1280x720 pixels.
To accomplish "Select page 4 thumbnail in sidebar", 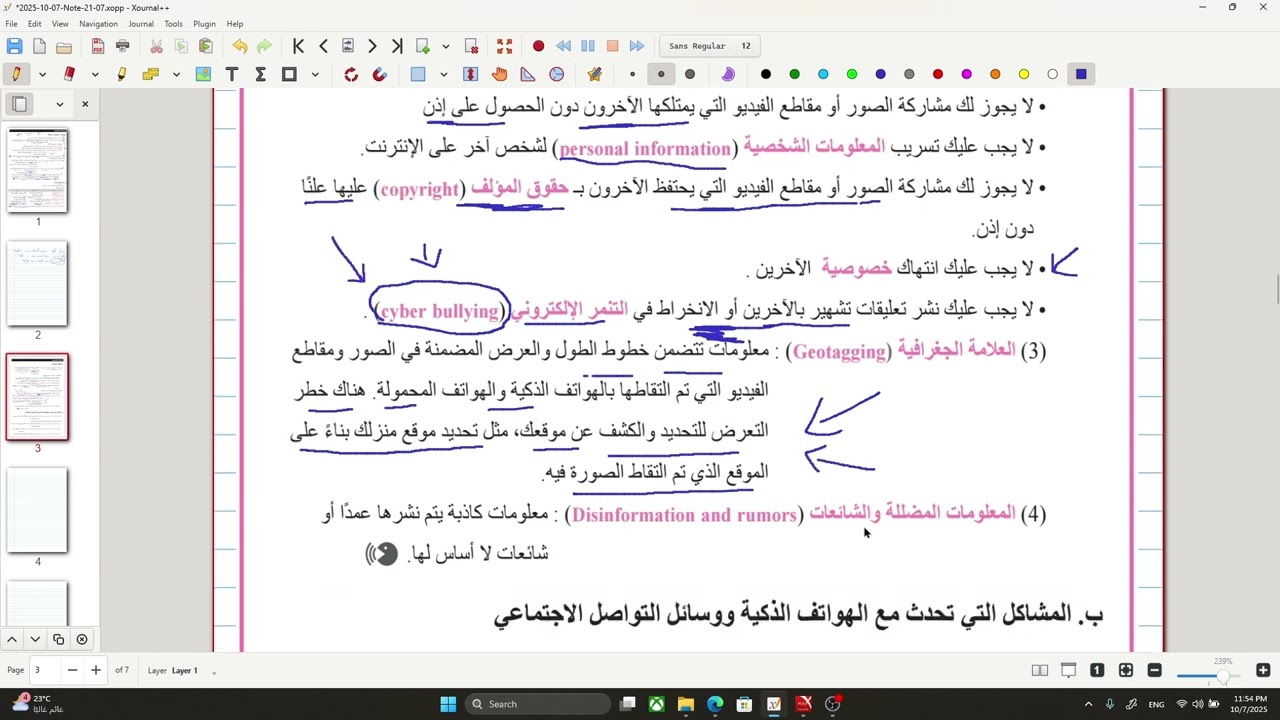I will pos(38,510).
